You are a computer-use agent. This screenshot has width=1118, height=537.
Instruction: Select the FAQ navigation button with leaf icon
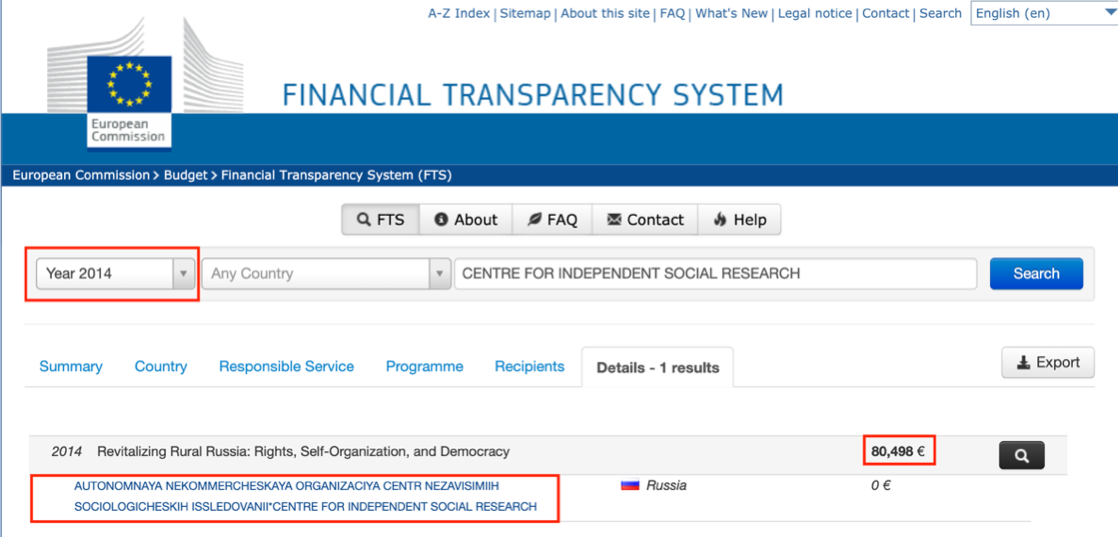click(552, 220)
